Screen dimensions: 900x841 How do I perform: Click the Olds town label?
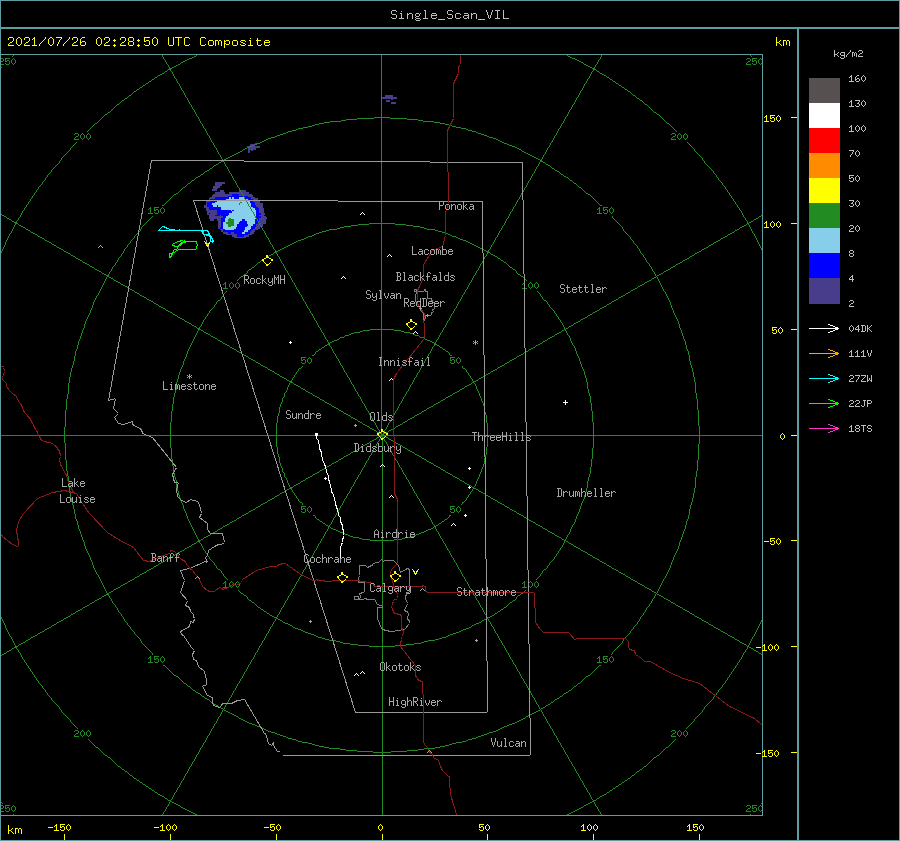pos(381,417)
